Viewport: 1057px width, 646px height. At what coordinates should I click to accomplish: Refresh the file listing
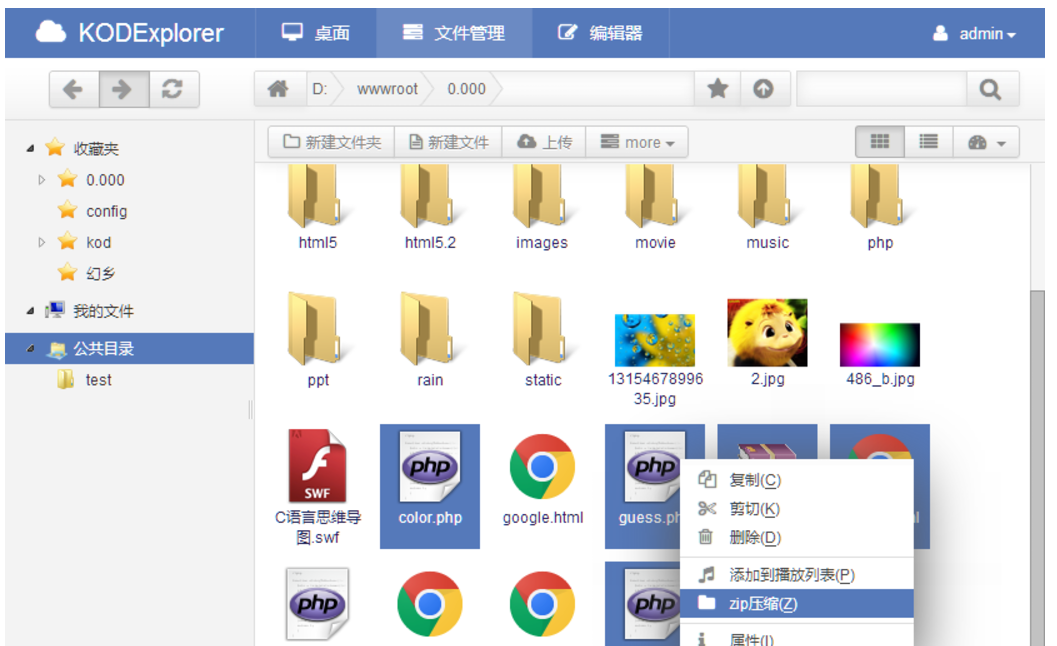point(173,89)
